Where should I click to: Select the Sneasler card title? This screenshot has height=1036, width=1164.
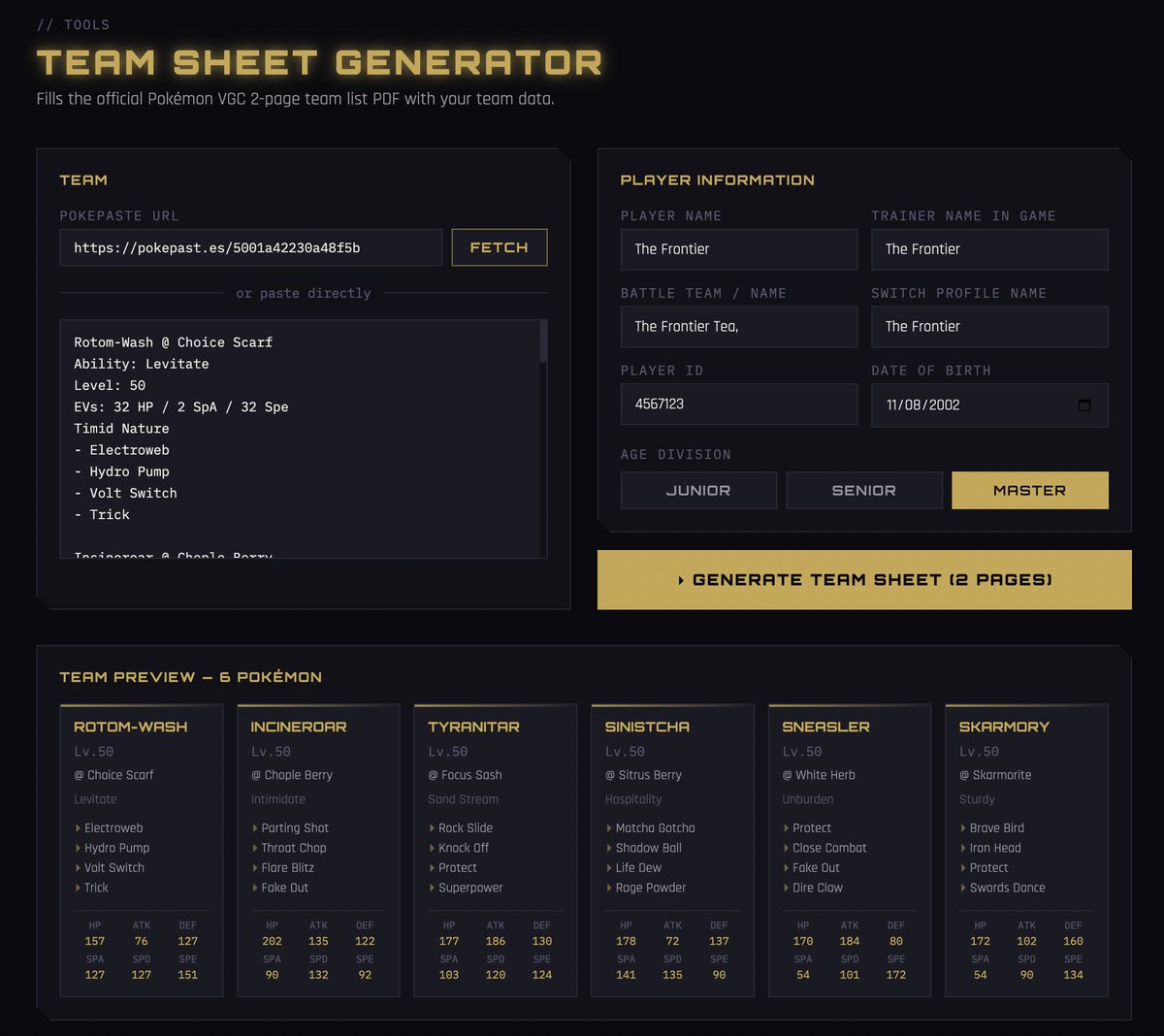825,727
